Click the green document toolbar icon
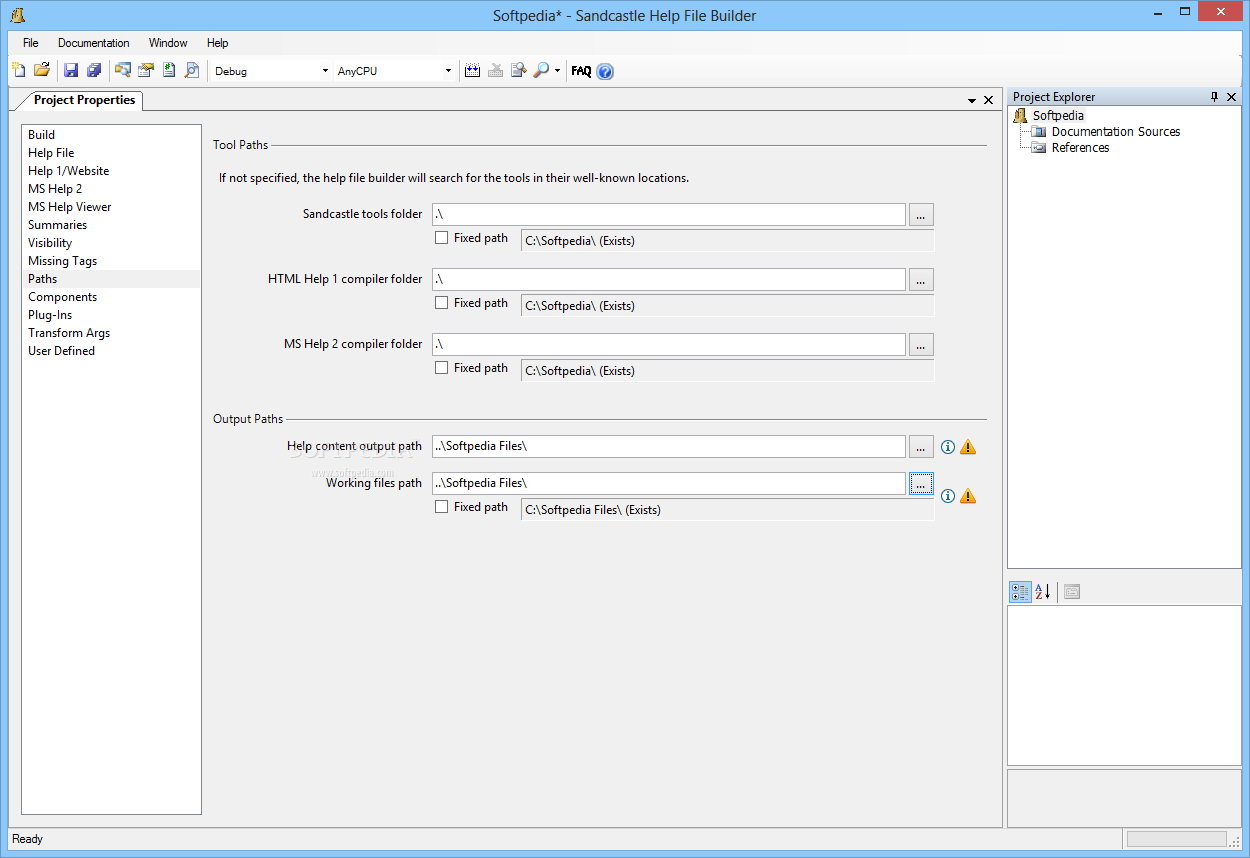This screenshot has width=1250, height=858. click(x=169, y=70)
